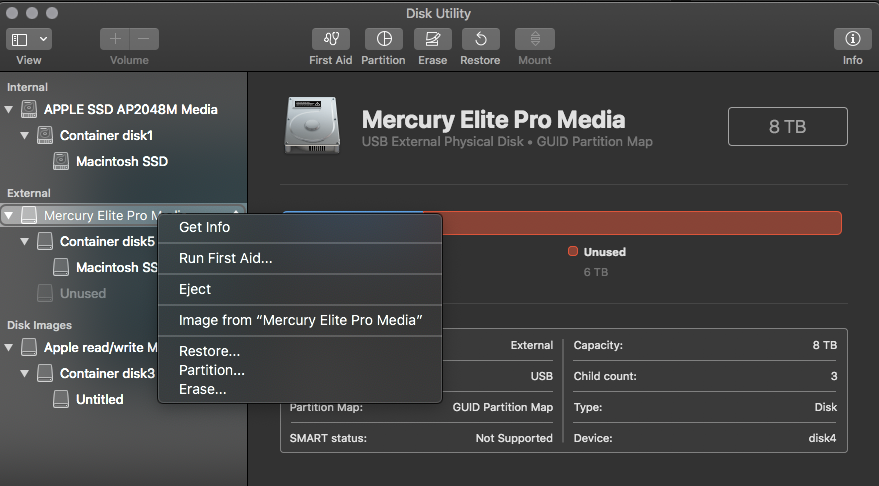Image resolution: width=879 pixels, height=486 pixels.
Task: Click the large Mercury Elite Pro disk image
Action: 312,126
